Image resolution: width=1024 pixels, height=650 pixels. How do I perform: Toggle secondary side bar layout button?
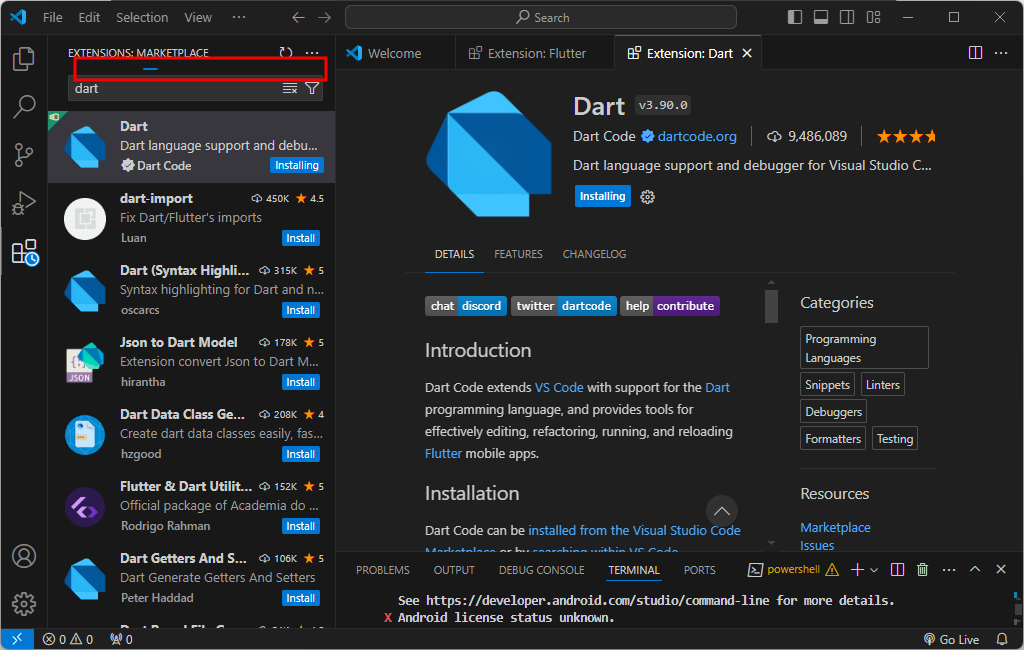tap(847, 18)
